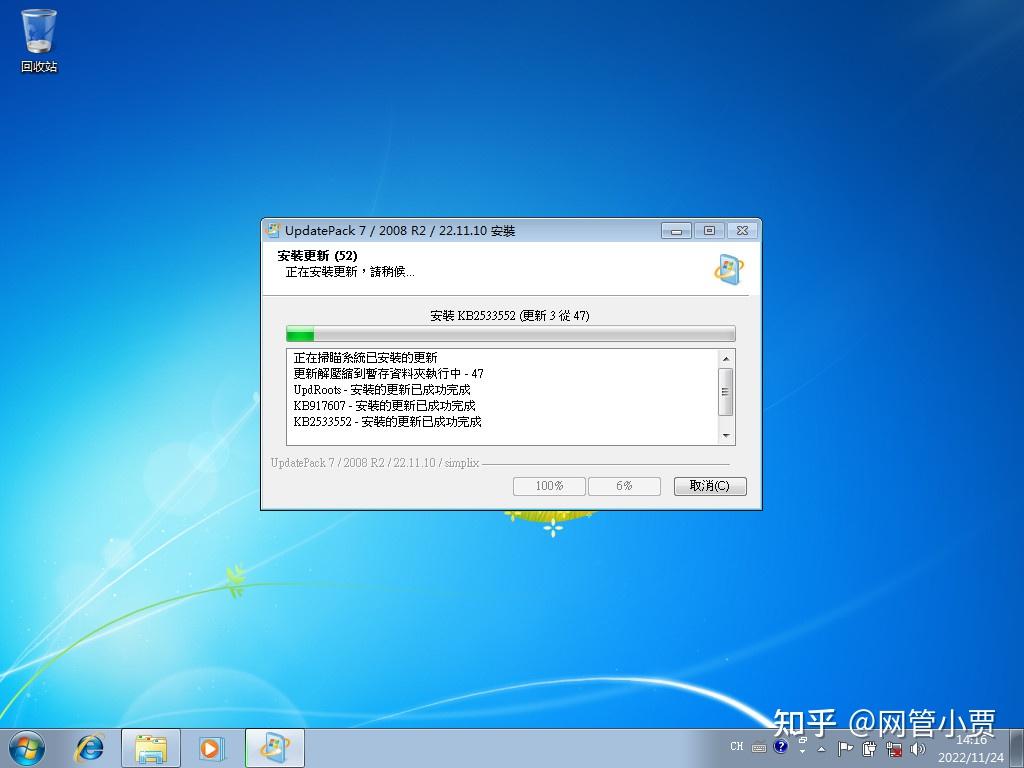The image size is (1024, 768).
Task: Select the KB917607 log line
Action: point(385,406)
